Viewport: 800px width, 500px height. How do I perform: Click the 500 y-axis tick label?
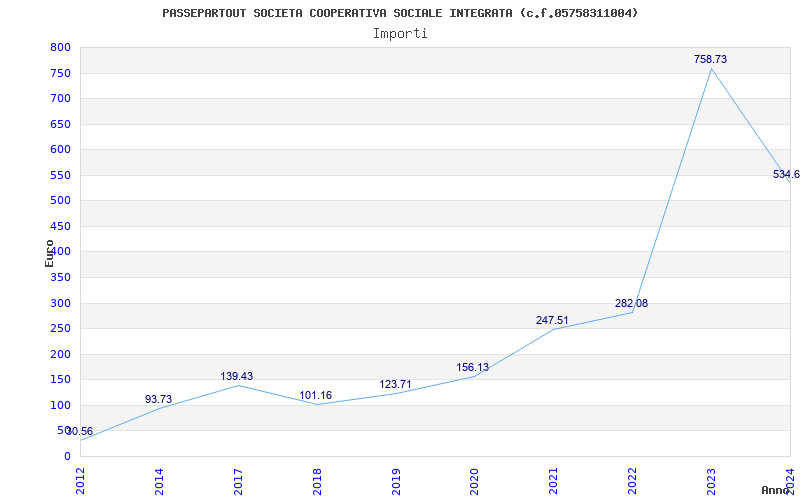pos(60,201)
